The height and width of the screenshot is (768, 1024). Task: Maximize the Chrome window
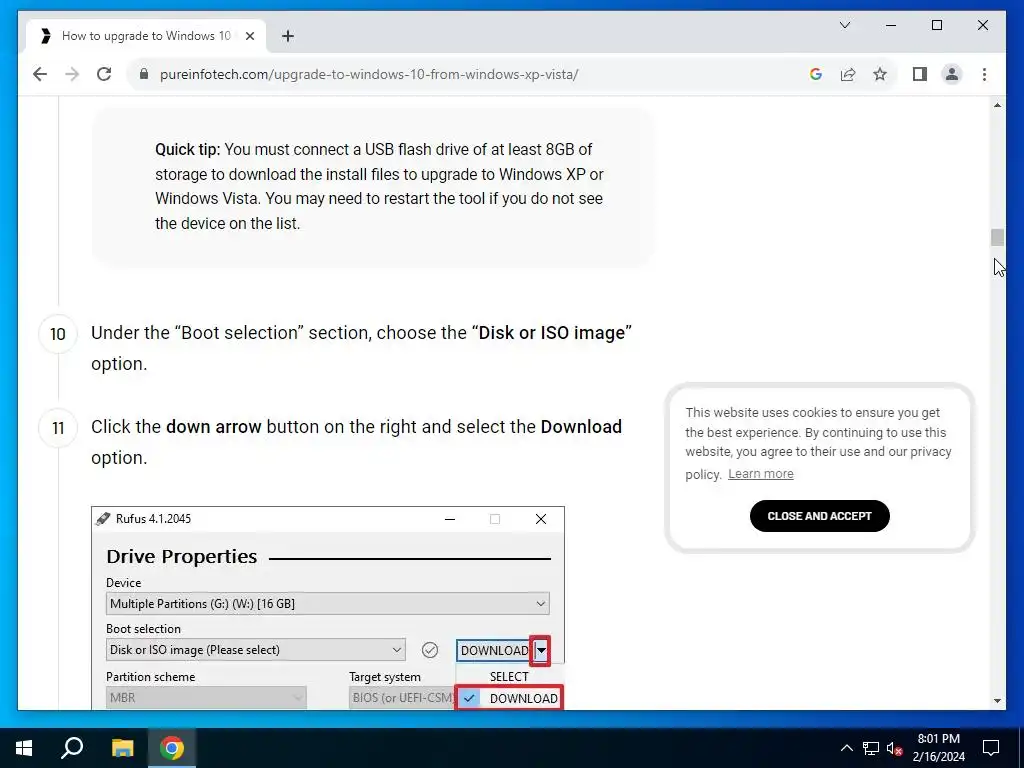coord(936,25)
